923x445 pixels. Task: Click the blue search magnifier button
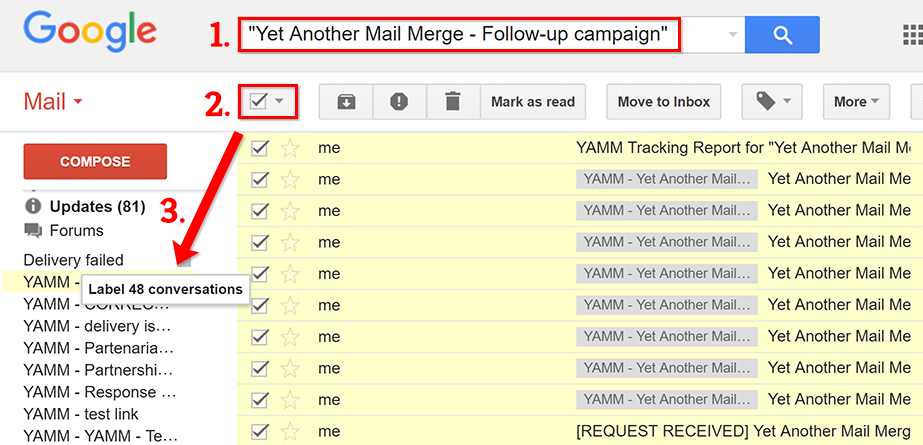coord(782,35)
